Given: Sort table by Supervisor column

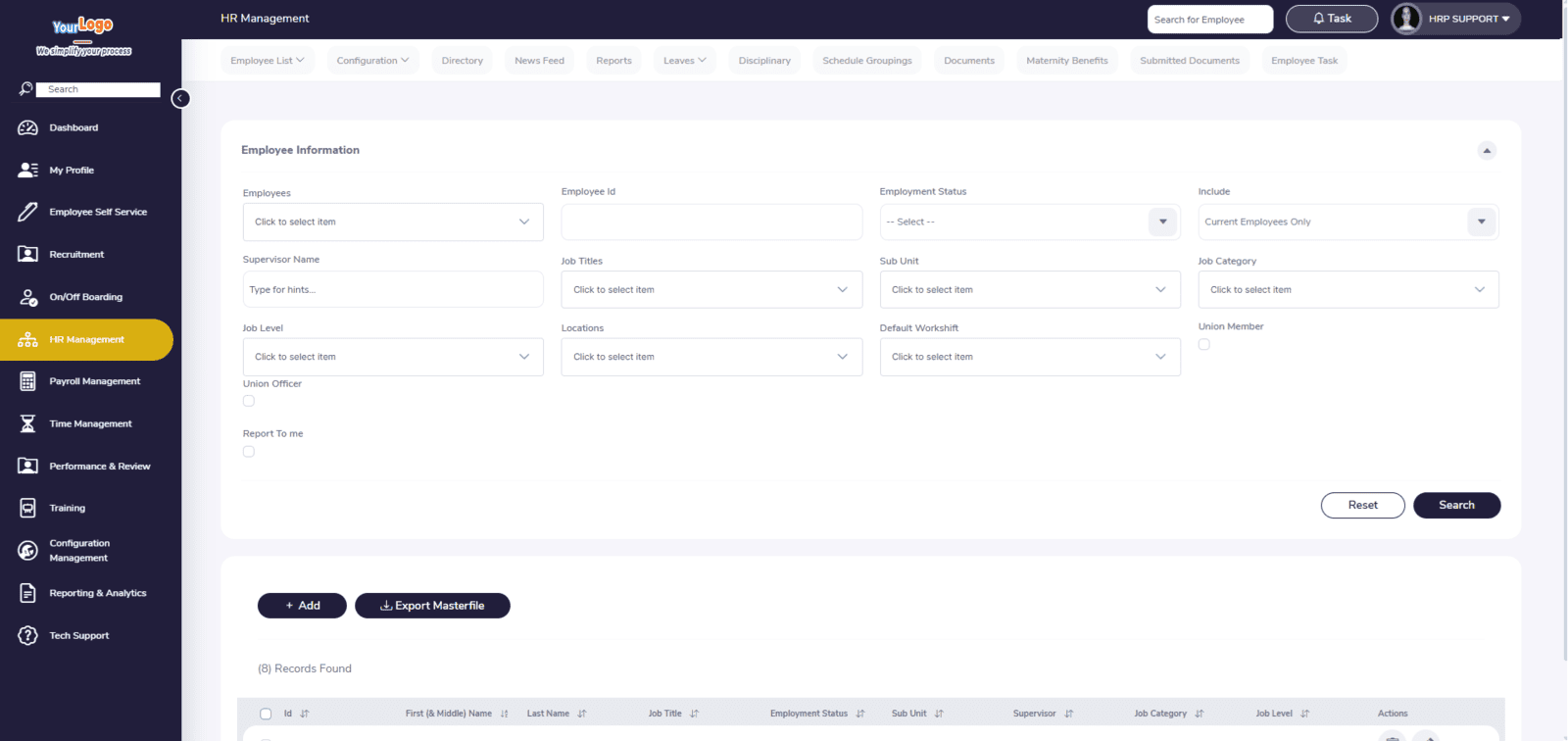Looking at the screenshot, I should coord(1069,714).
